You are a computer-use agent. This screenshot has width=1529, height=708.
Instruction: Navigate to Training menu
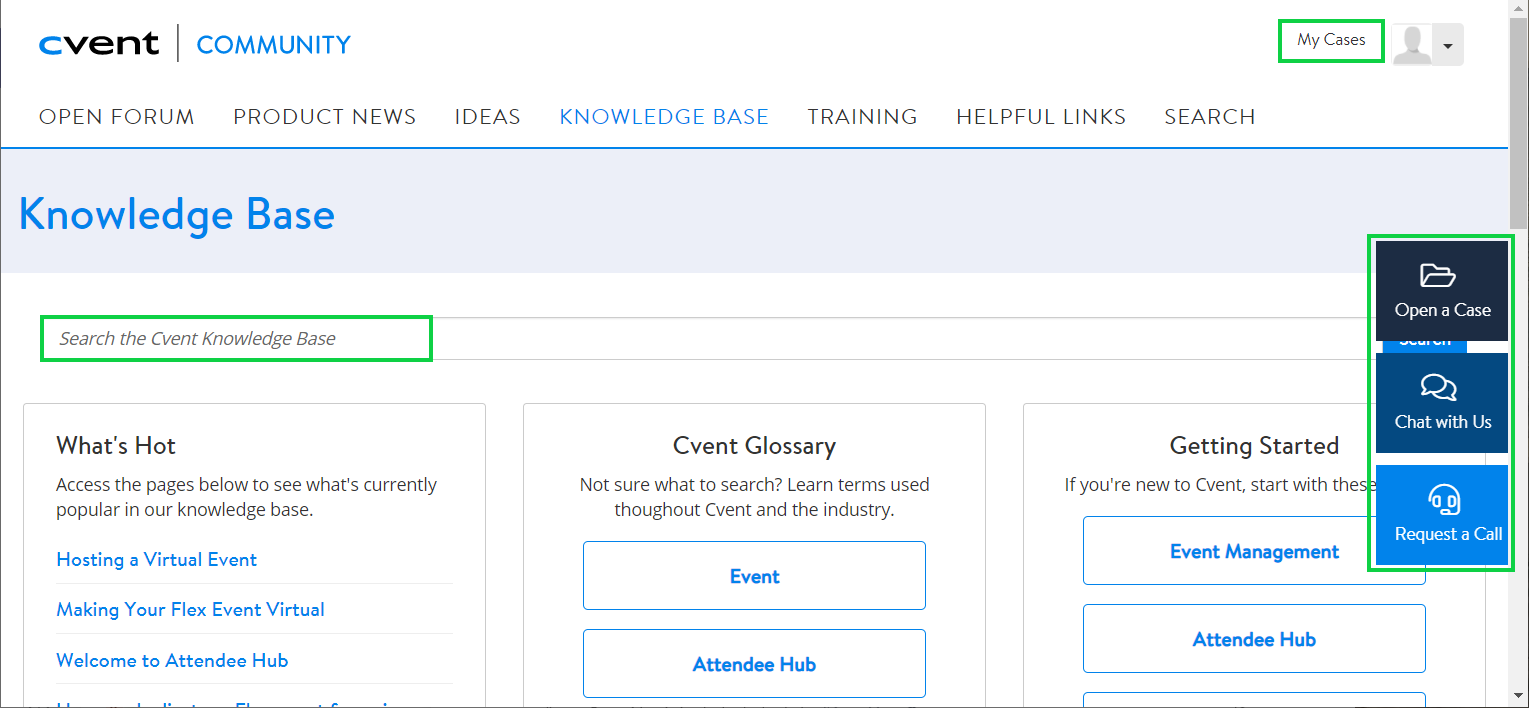tap(863, 117)
